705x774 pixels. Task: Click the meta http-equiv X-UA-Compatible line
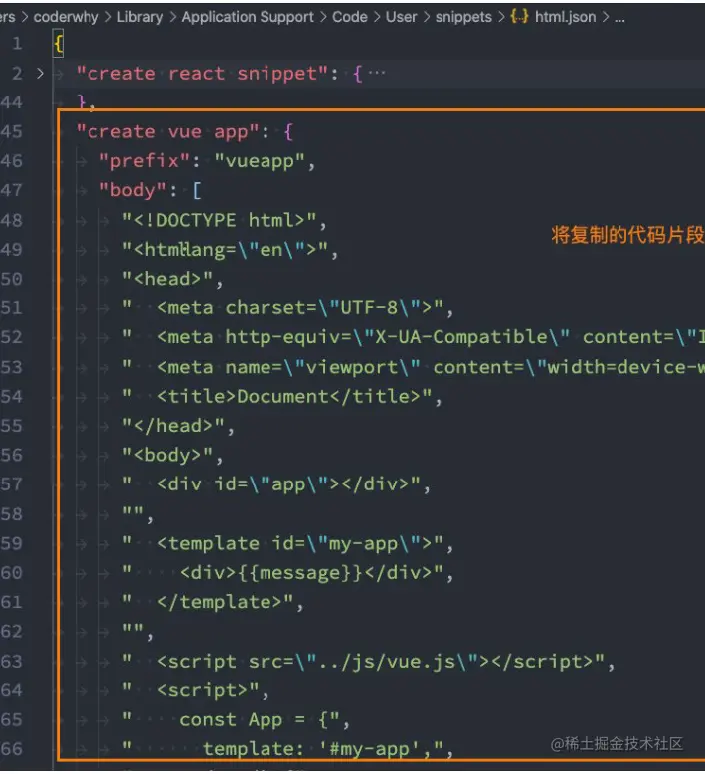tap(413, 338)
